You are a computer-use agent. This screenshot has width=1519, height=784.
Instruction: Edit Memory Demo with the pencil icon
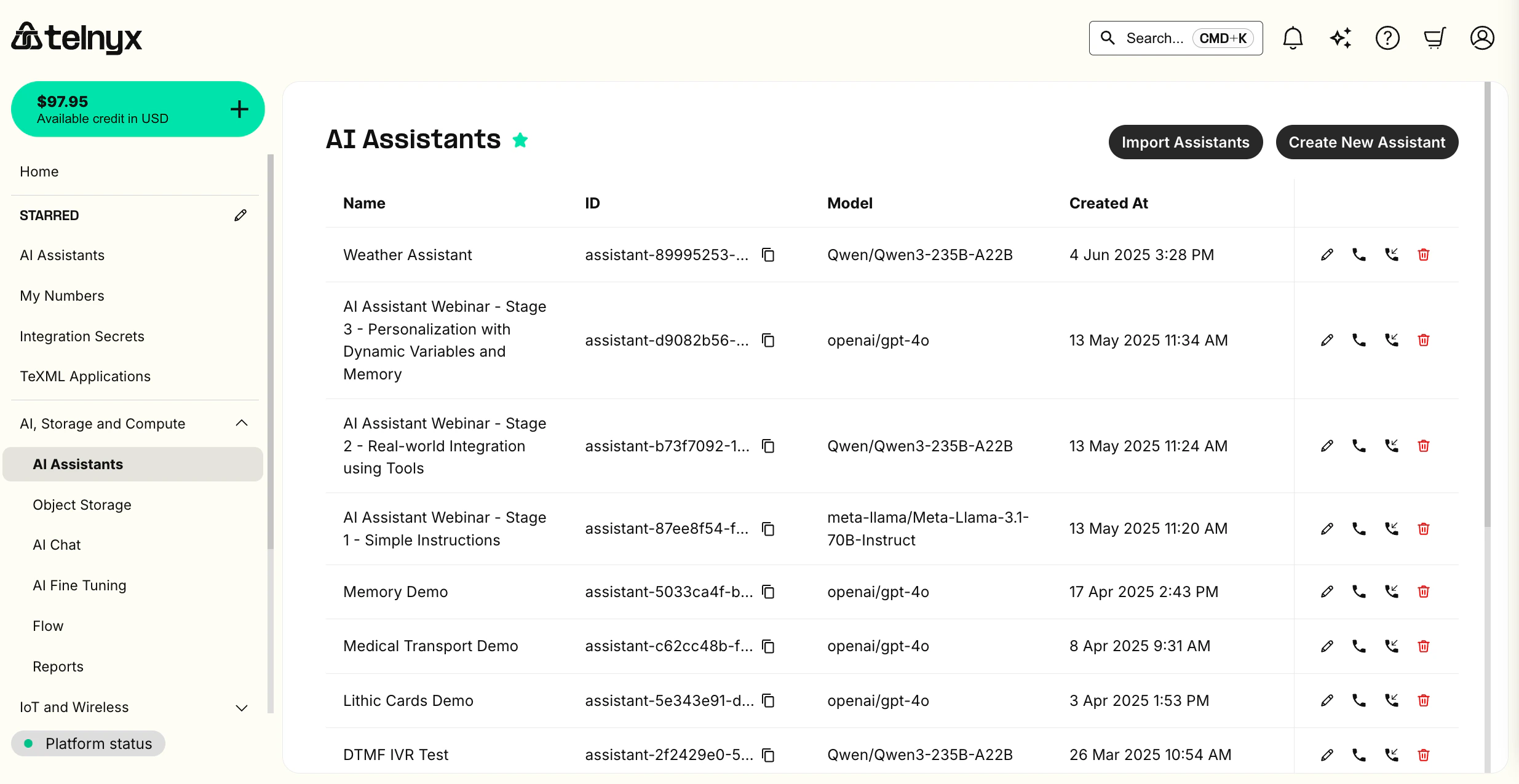point(1327,592)
